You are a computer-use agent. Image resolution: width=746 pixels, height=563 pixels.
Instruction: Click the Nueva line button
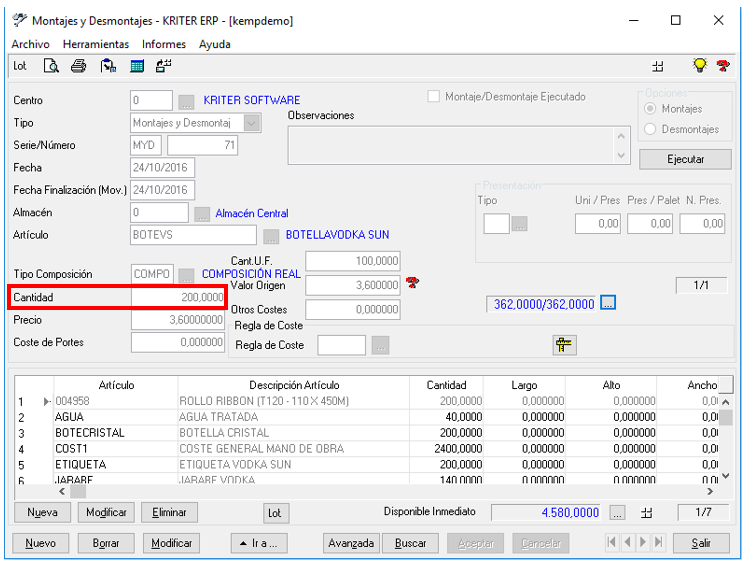(x=42, y=513)
